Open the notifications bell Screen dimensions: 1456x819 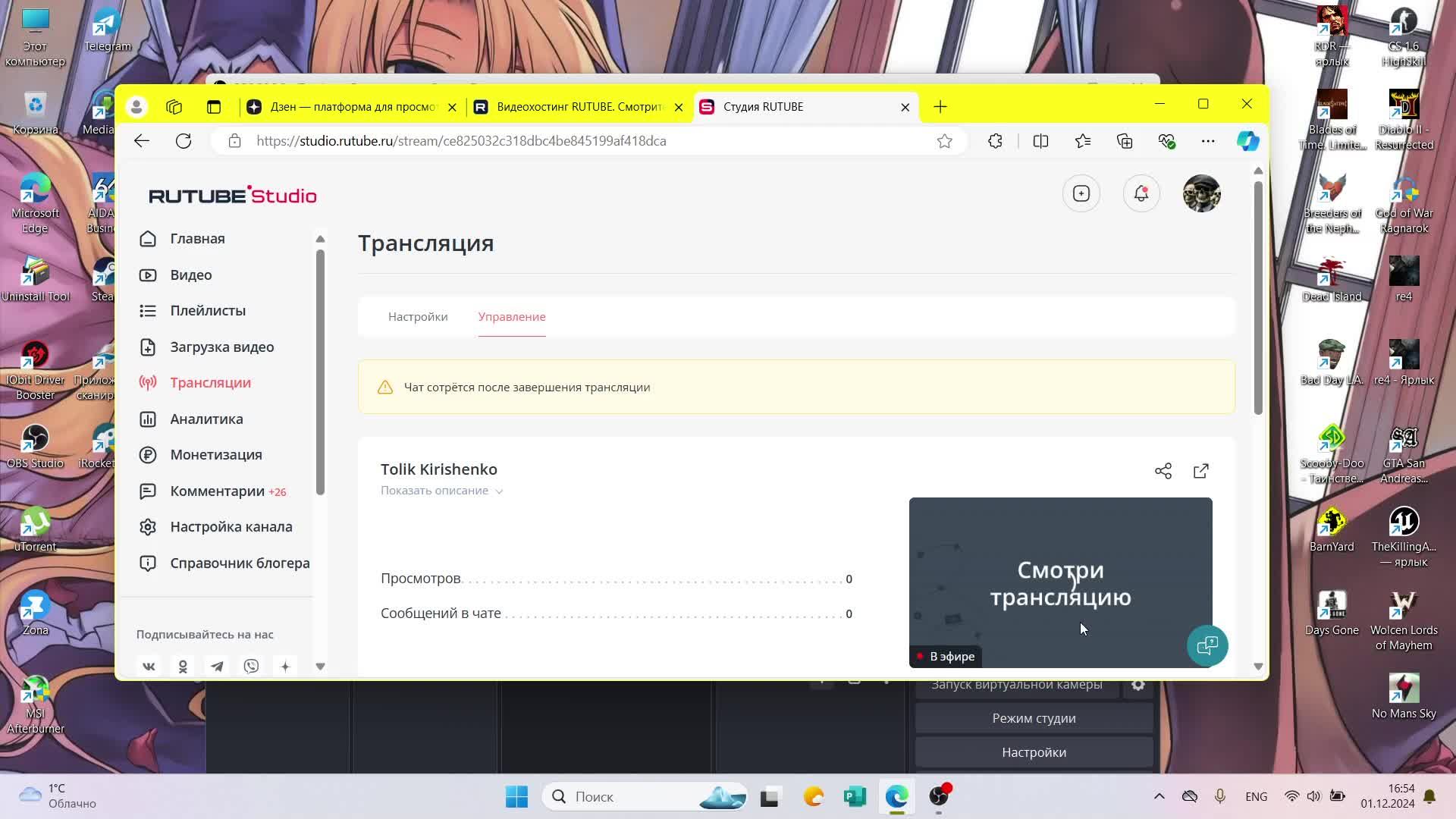[x=1141, y=194]
